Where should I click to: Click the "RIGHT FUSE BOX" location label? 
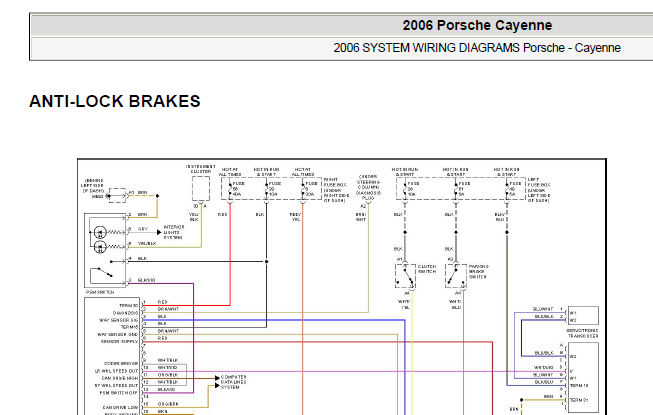click(336, 190)
